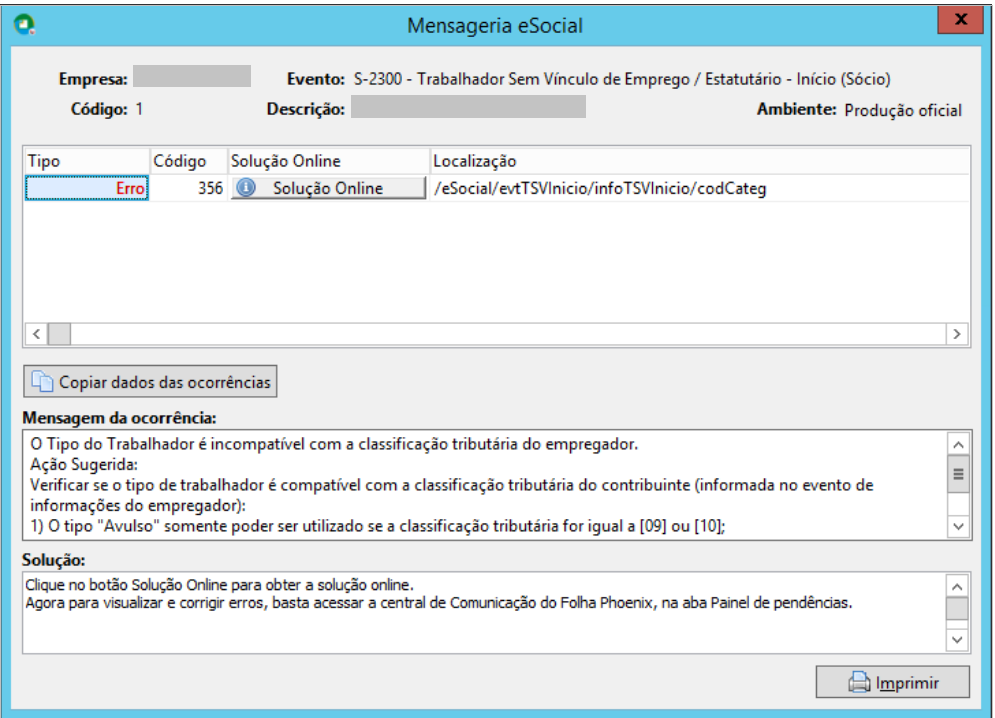Click the Mensageria eSocial app icon
Screen dimensions: 995x718
24,24
